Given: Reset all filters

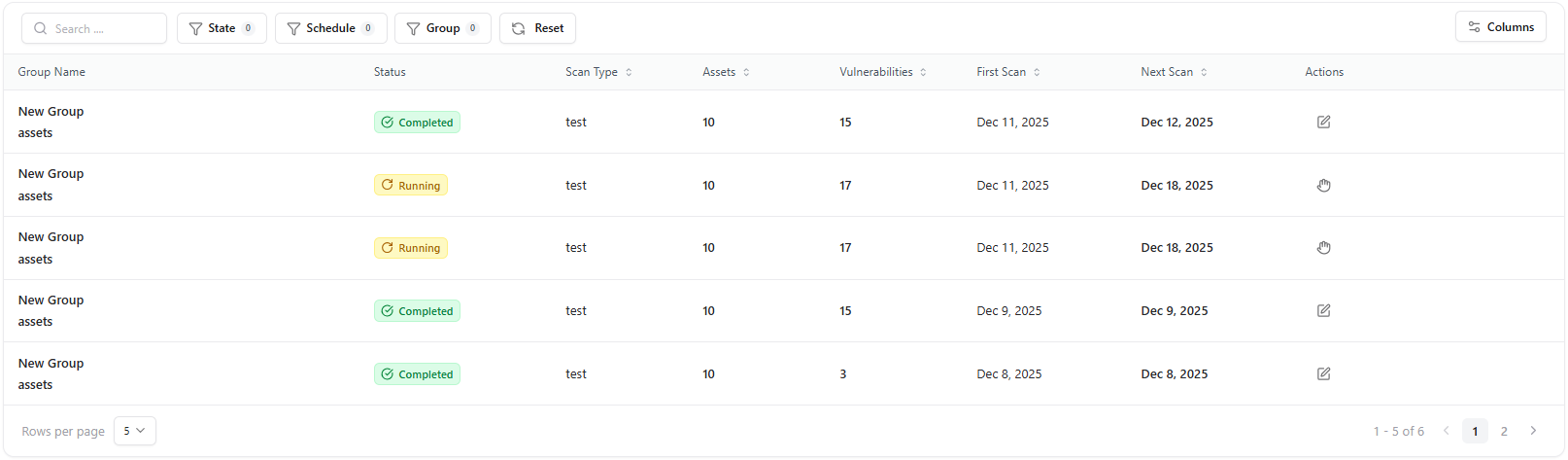Looking at the screenshot, I should coord(537,28).
